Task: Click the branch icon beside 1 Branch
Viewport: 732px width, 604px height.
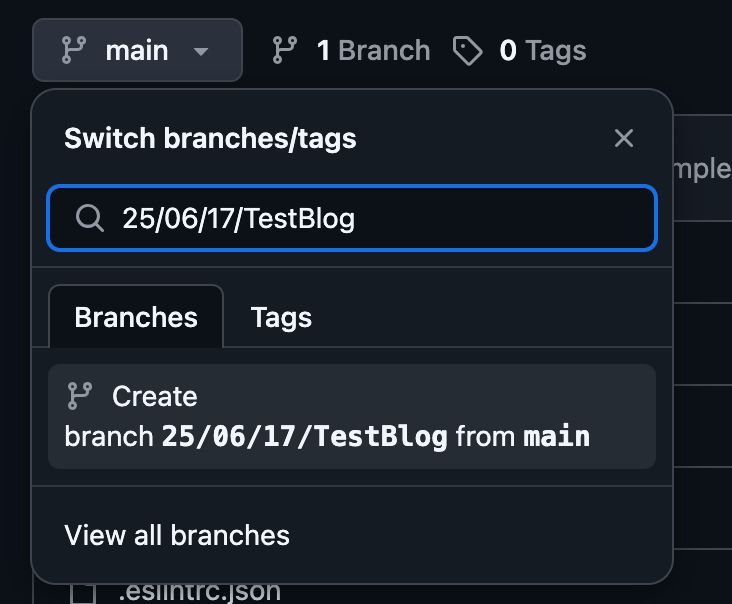Action: click(x=285, y=50)
